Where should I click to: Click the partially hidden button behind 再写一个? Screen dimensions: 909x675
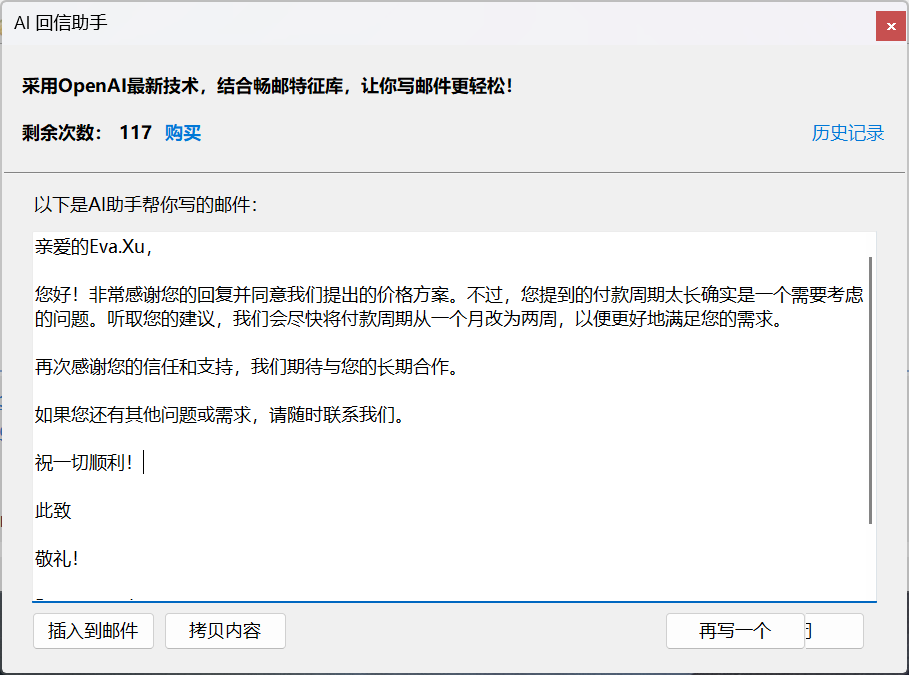[x=834, y=630]
